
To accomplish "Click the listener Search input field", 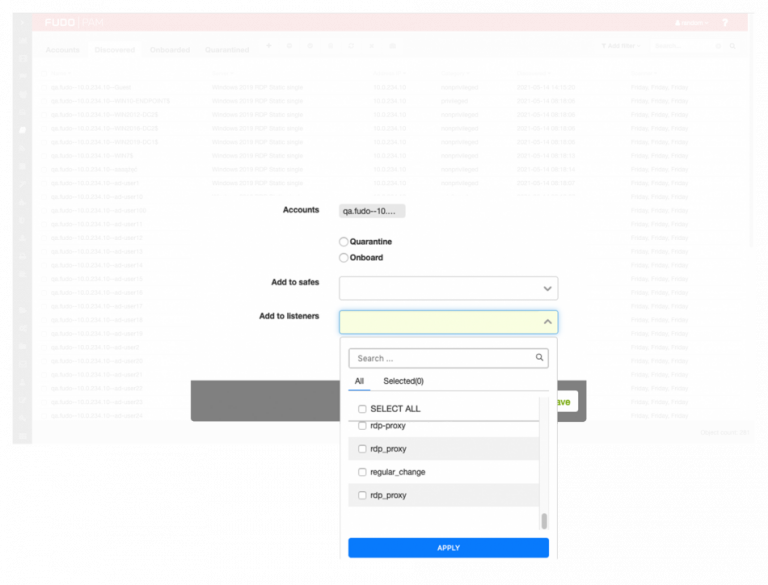I will (x=442, y=358).
